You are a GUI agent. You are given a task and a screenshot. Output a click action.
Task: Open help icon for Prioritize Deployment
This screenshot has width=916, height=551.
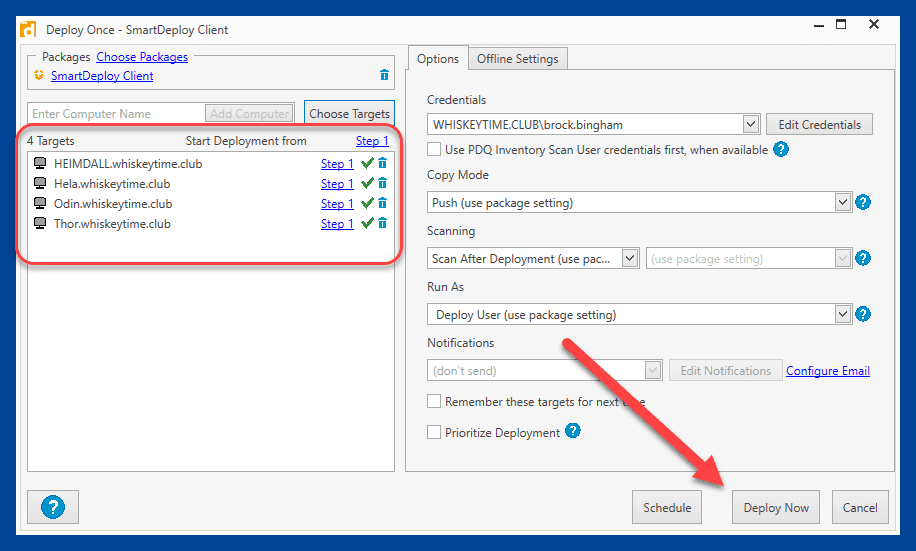[572, 431]
